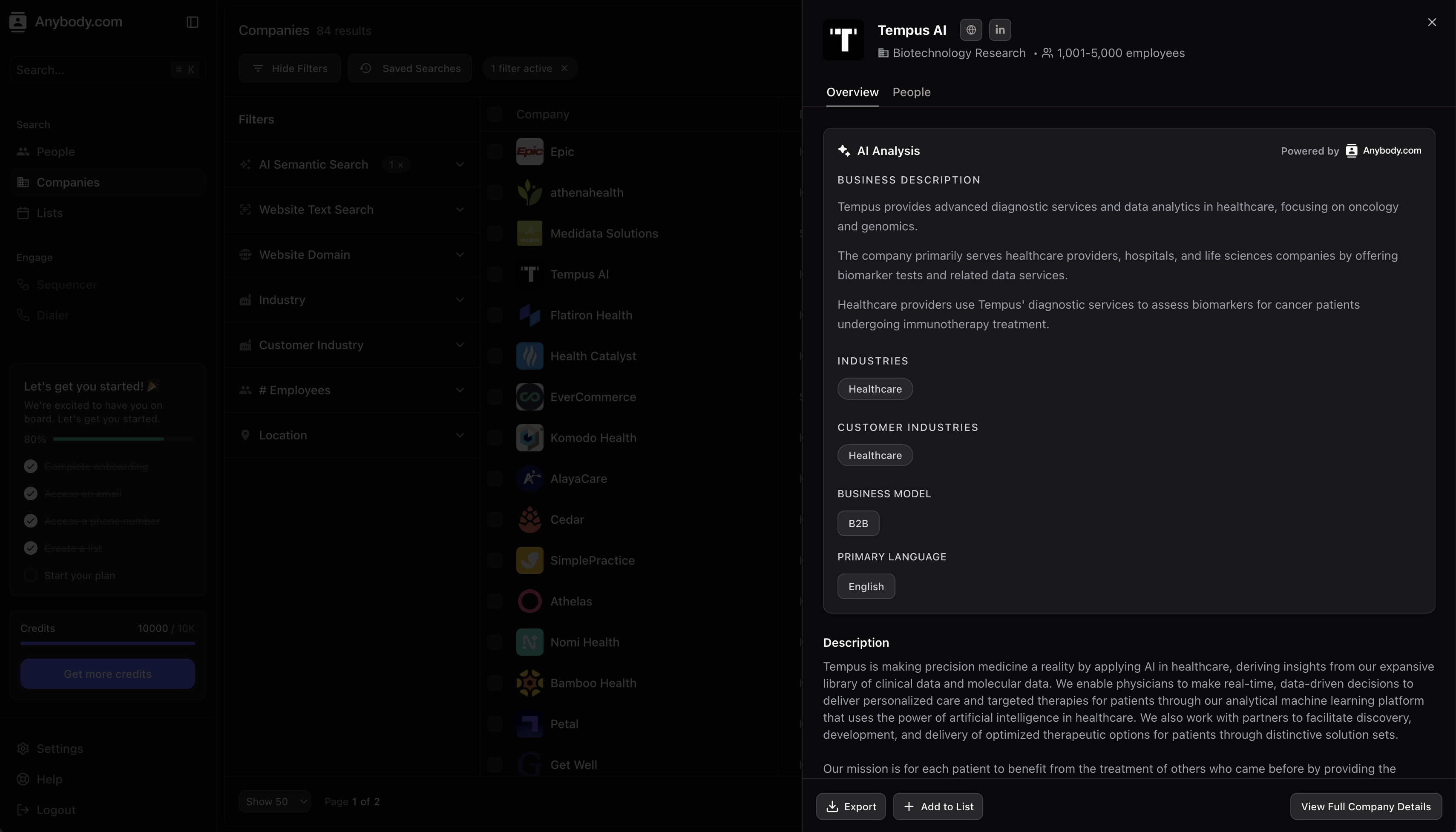
Task: Remove active filter with X icon
Action: (564, 68)
